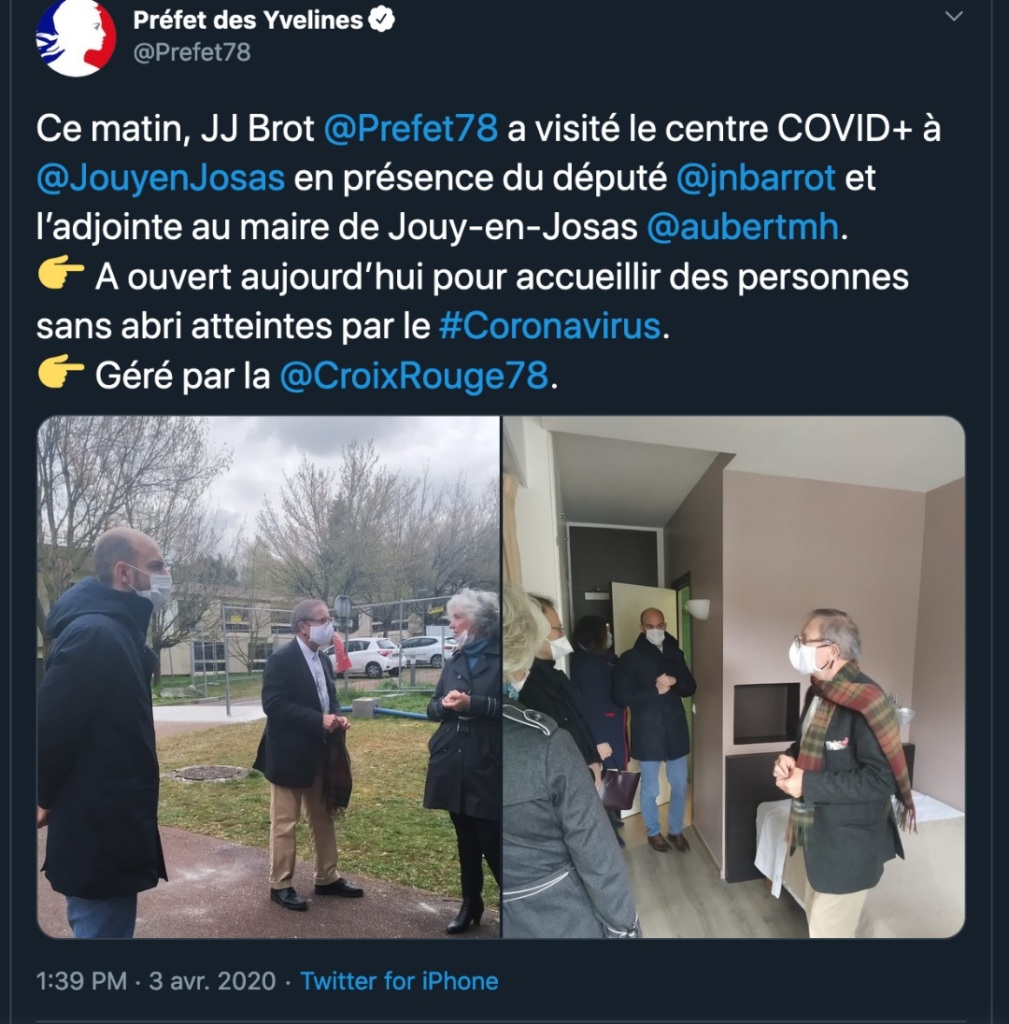Open the #Coronavirus hashtag

pyautogui.click(x=551, y=325)
